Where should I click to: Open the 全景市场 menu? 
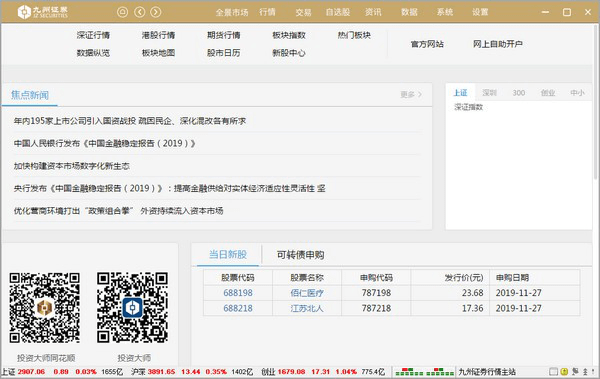pos(232,12)
